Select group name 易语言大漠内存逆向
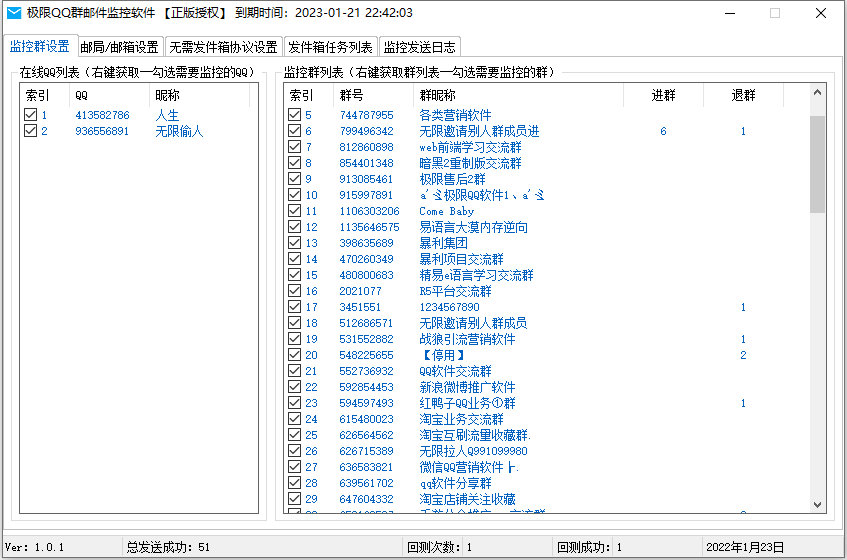The width and height of the screenshot is (847, 560). tap(474, 227)
